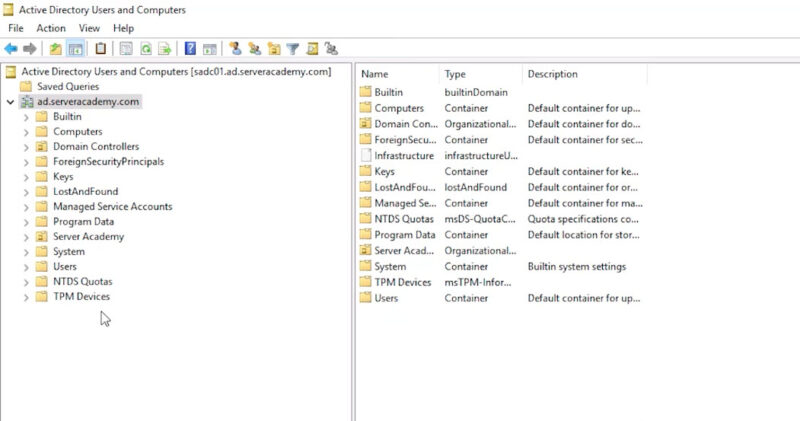Click the Up One Level folder icon
Screen dimensions: 800x421
coord(56,48)
